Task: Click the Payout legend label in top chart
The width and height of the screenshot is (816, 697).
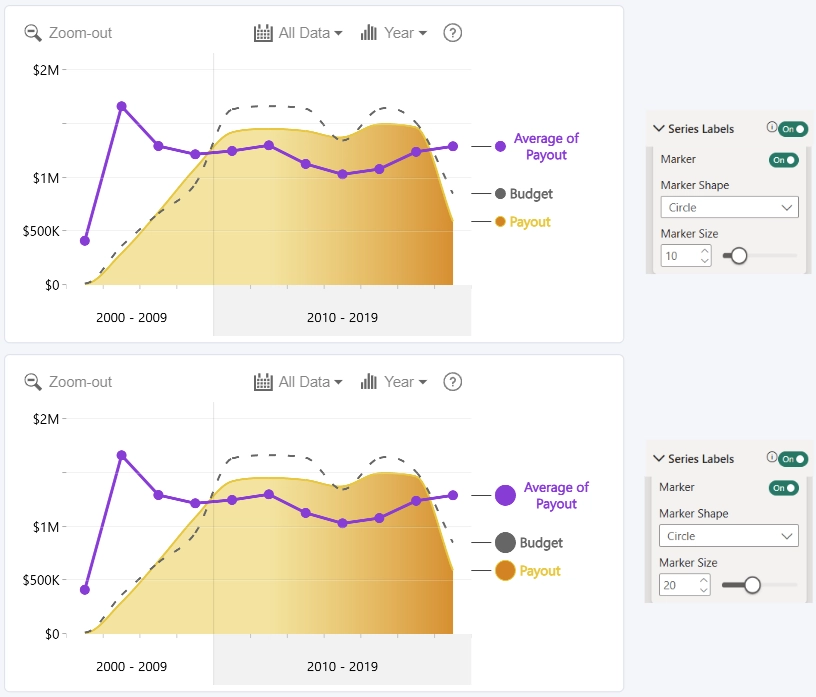Action: pos(530,222)
